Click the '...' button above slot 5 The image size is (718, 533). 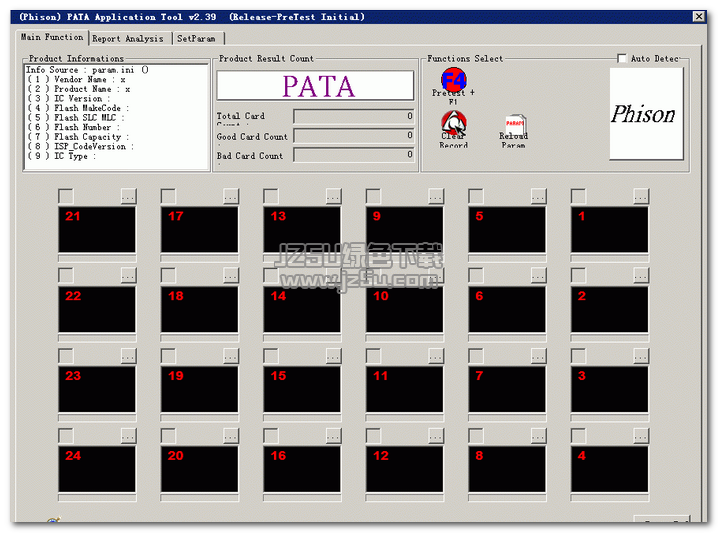click(539, 196)
